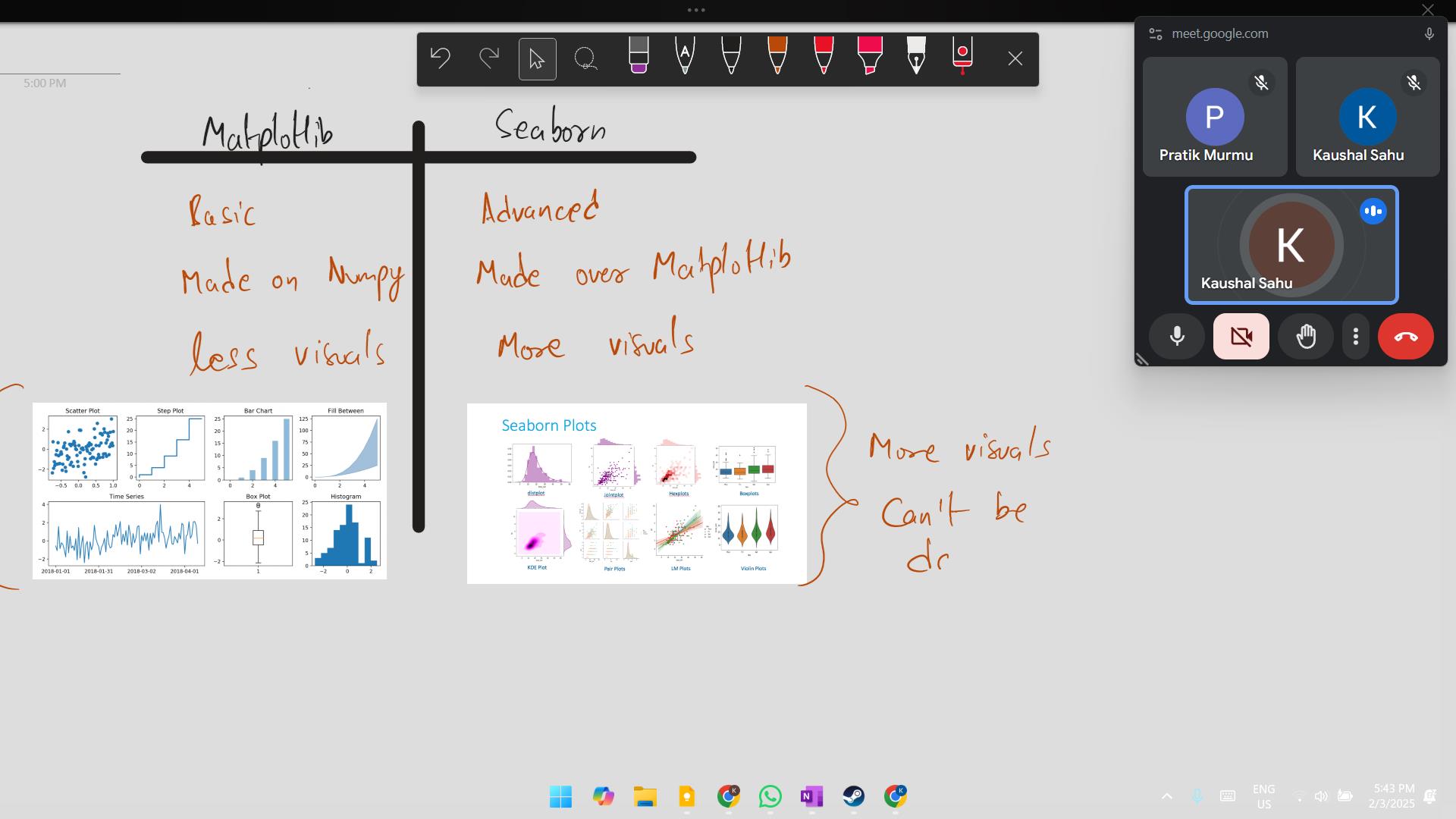The image size is (1456, 819).
Task: Turn camera on in Meet controls
Action: tap(1241, 336)
